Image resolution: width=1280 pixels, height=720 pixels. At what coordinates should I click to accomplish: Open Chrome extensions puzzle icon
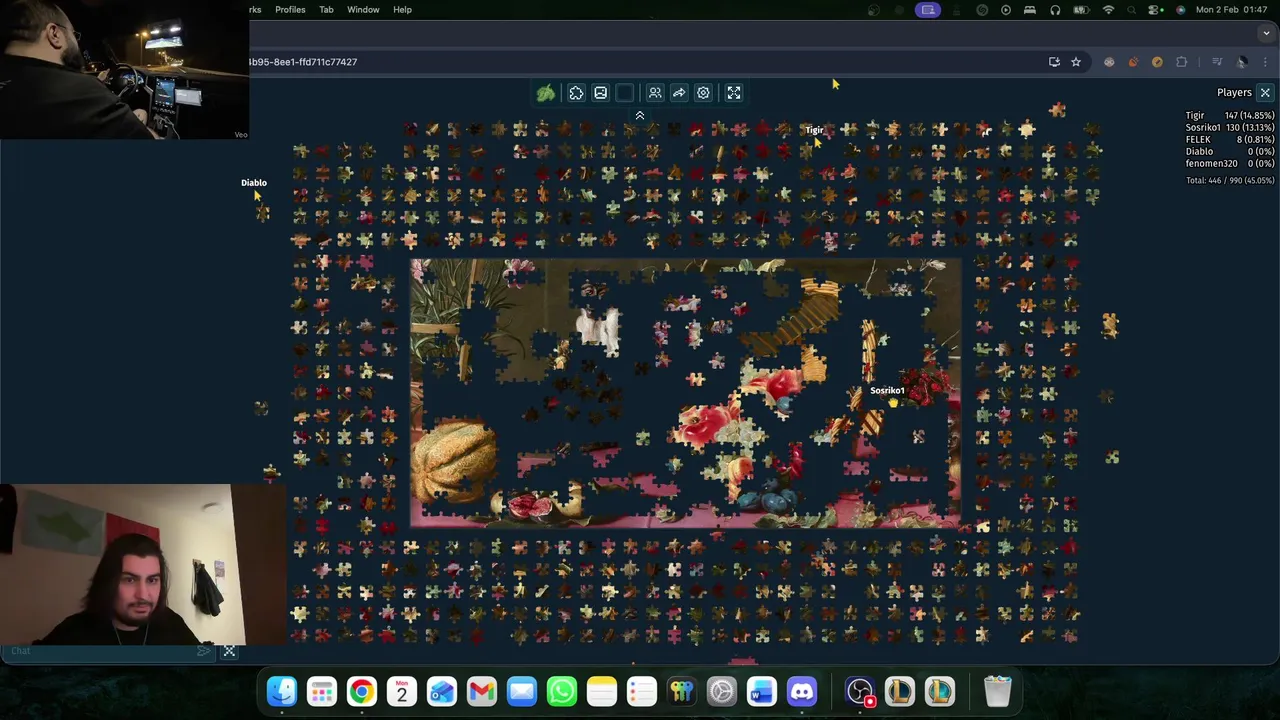(x=1181, y=62)
